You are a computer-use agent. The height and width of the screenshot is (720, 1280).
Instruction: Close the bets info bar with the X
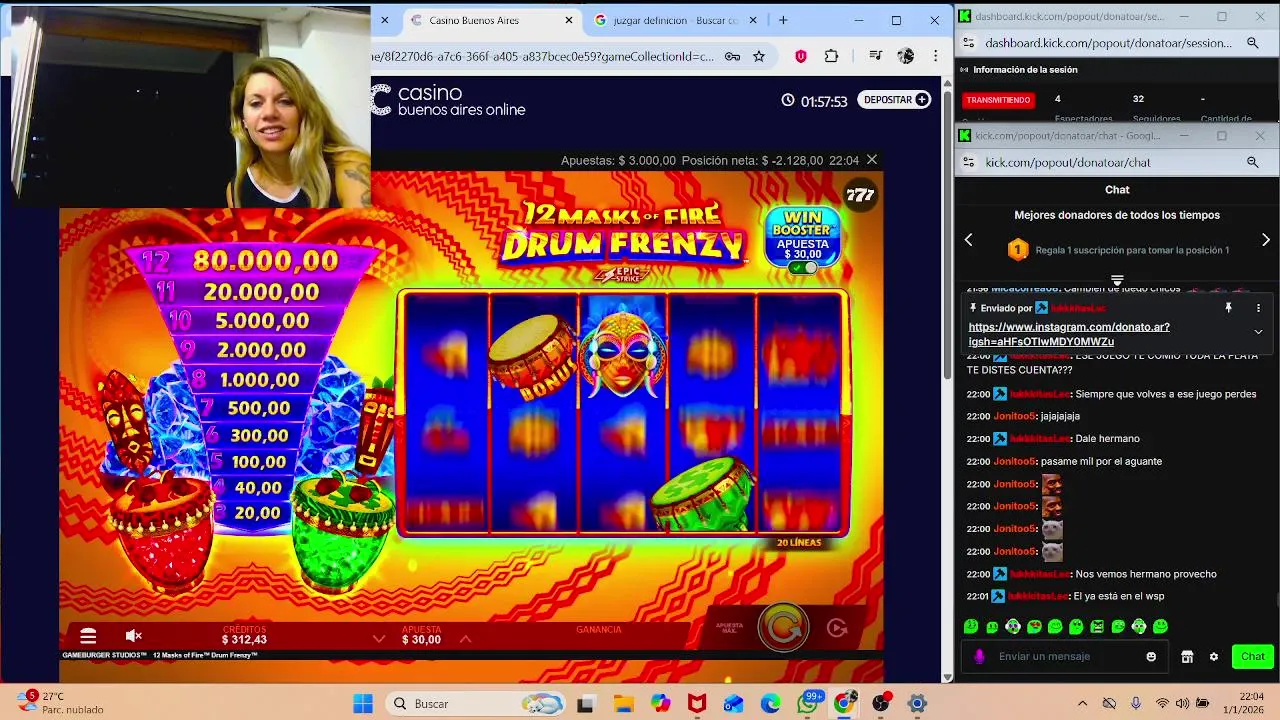click(872, 160)
